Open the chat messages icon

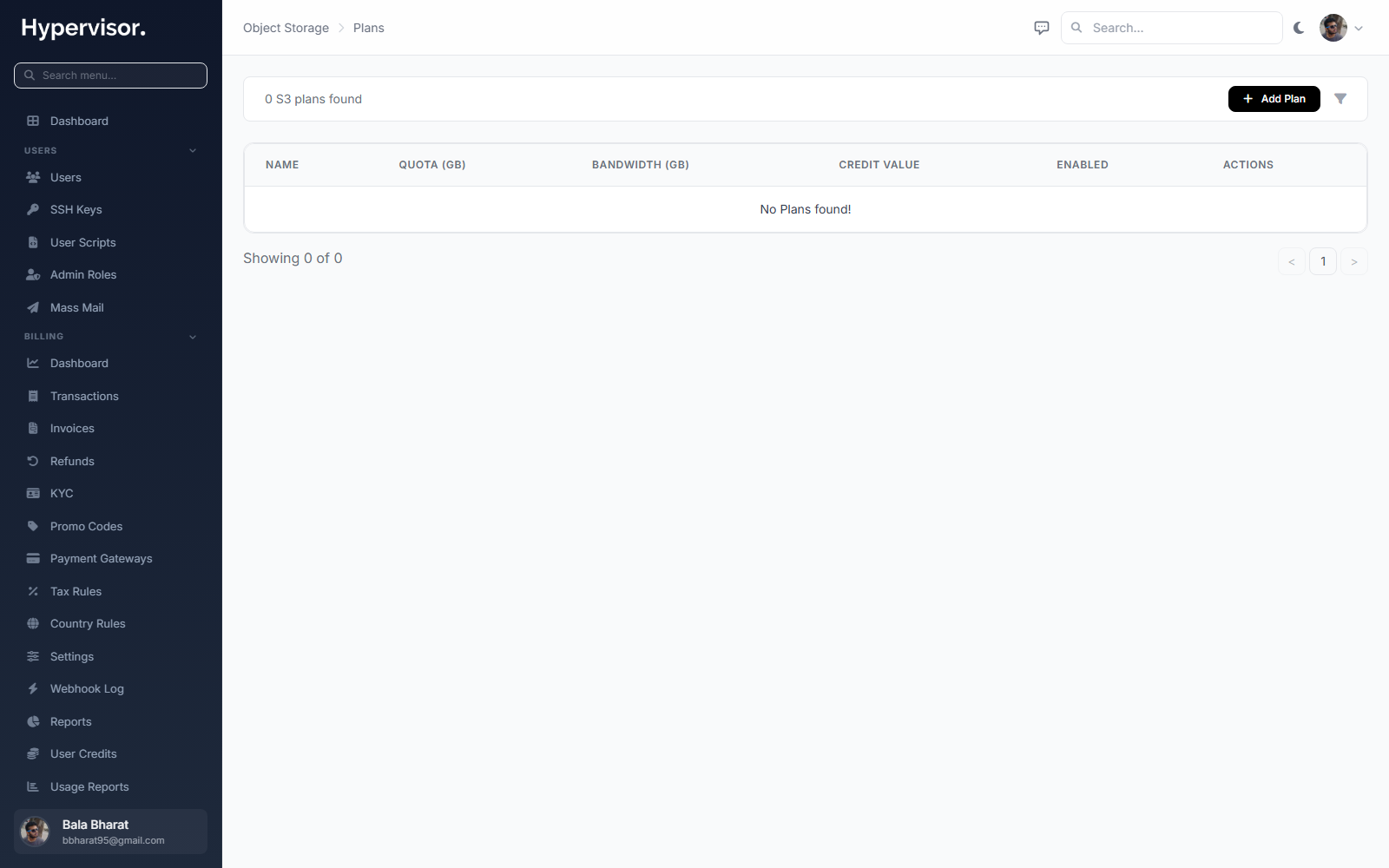point(1042,28)
